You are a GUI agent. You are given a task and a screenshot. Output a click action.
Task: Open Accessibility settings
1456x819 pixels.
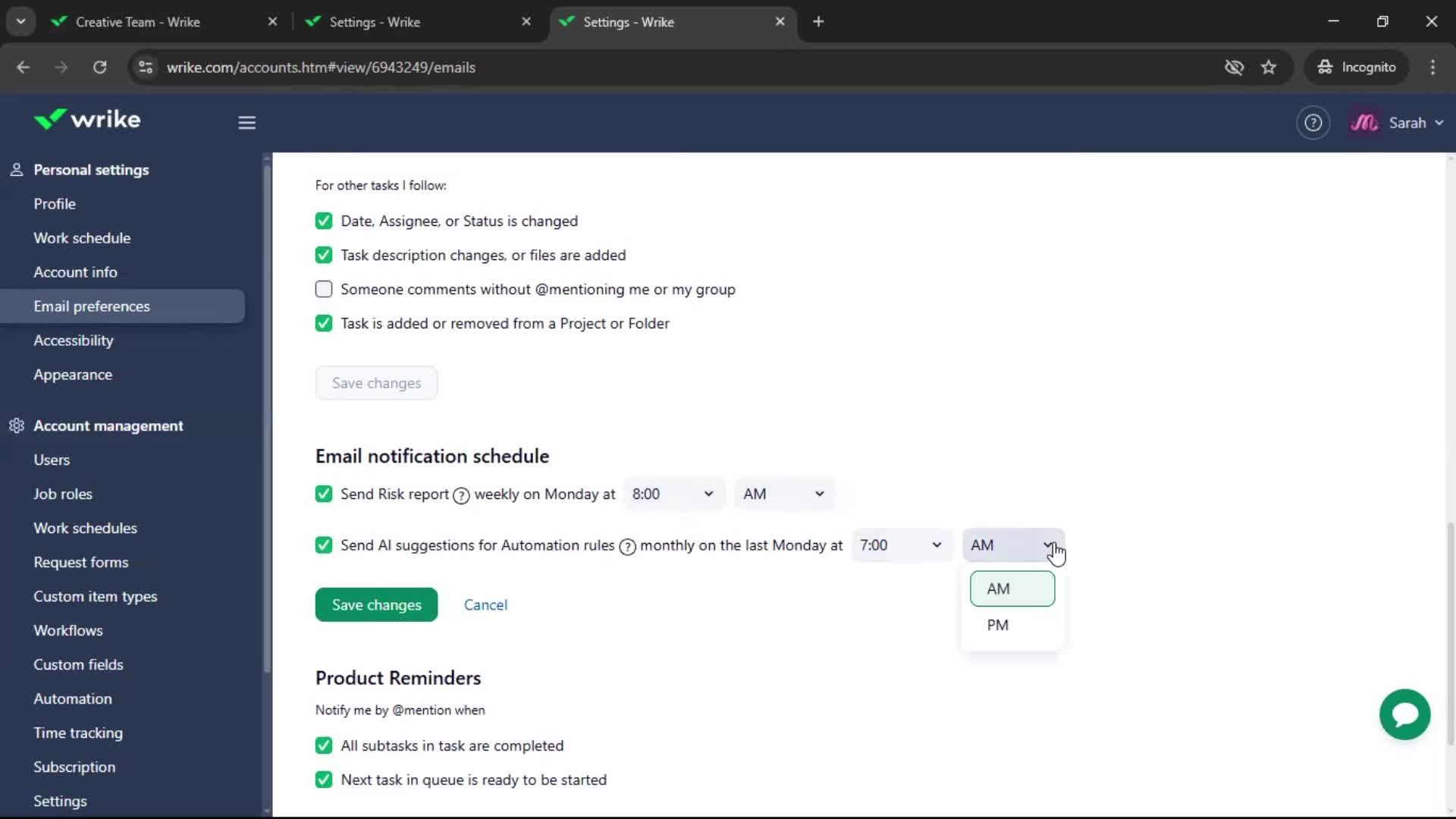(74, 340)
